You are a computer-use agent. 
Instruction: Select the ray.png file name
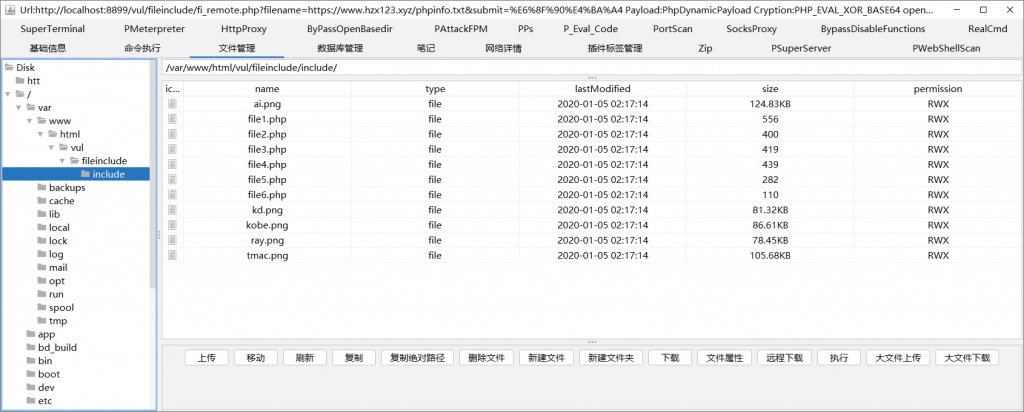267,240
